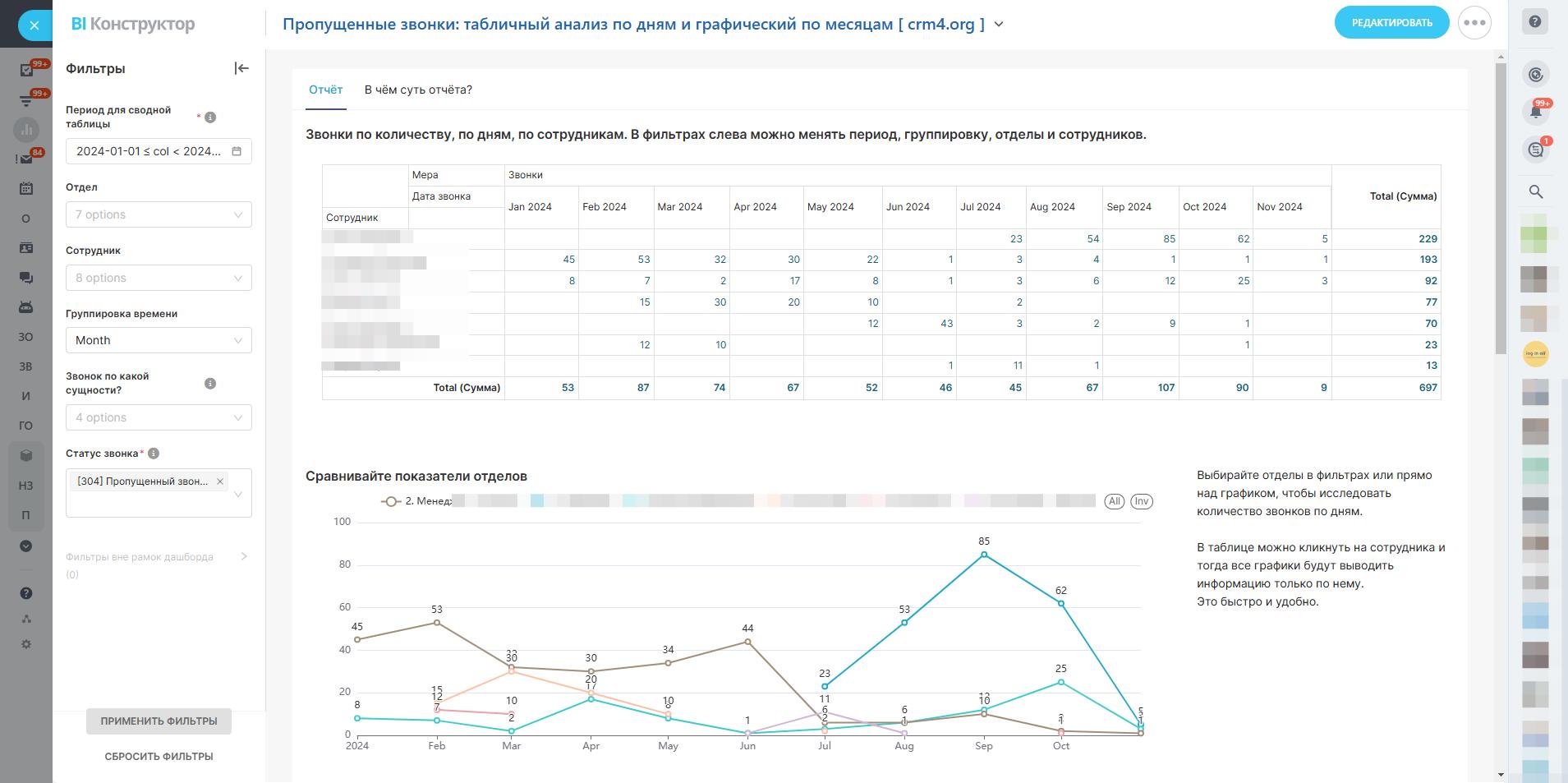1568x783 pixels.
Task: Select all chart series with All button
Action: click(x=1114, y=501)
